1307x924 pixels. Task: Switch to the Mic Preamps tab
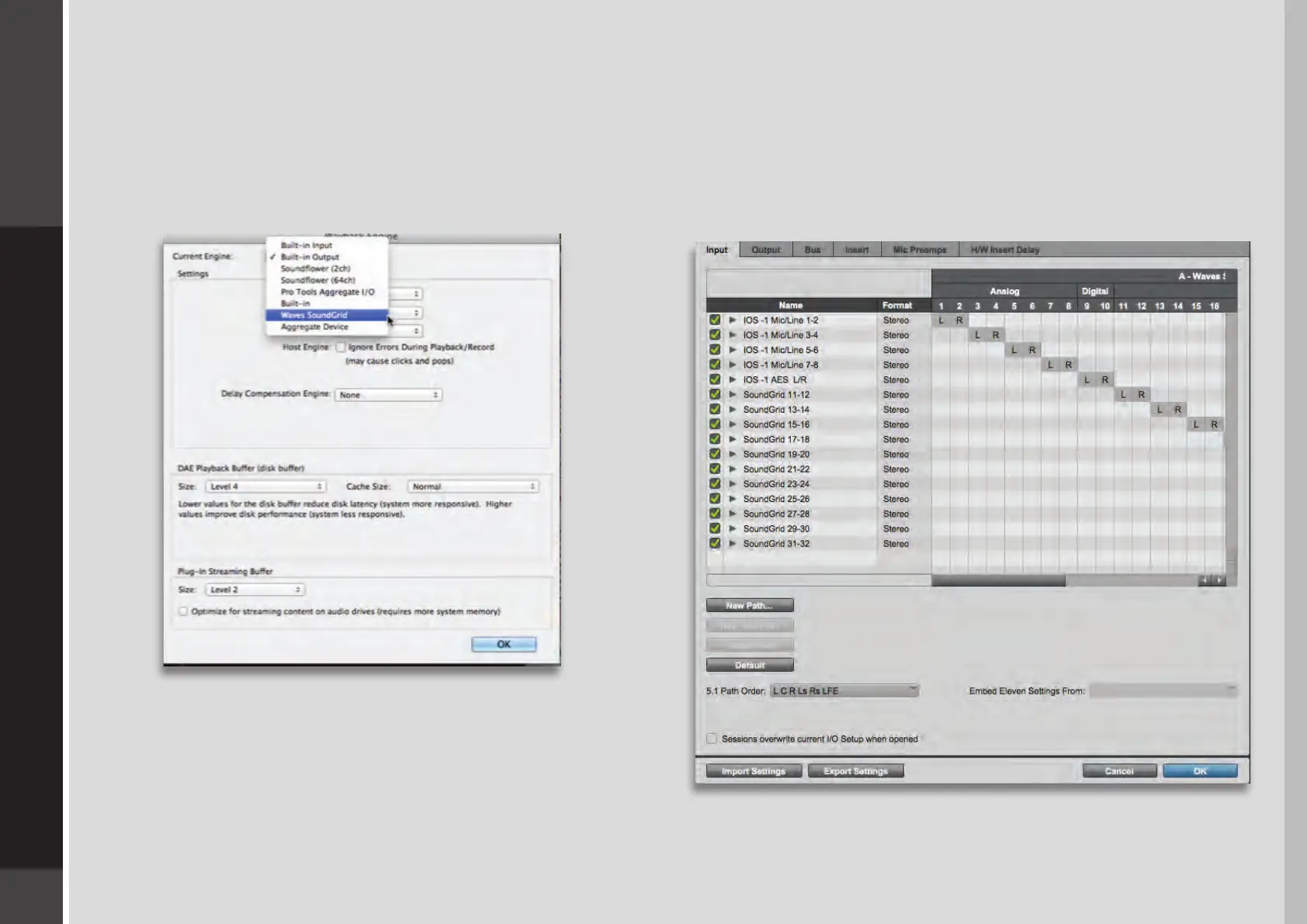(920, 250)
